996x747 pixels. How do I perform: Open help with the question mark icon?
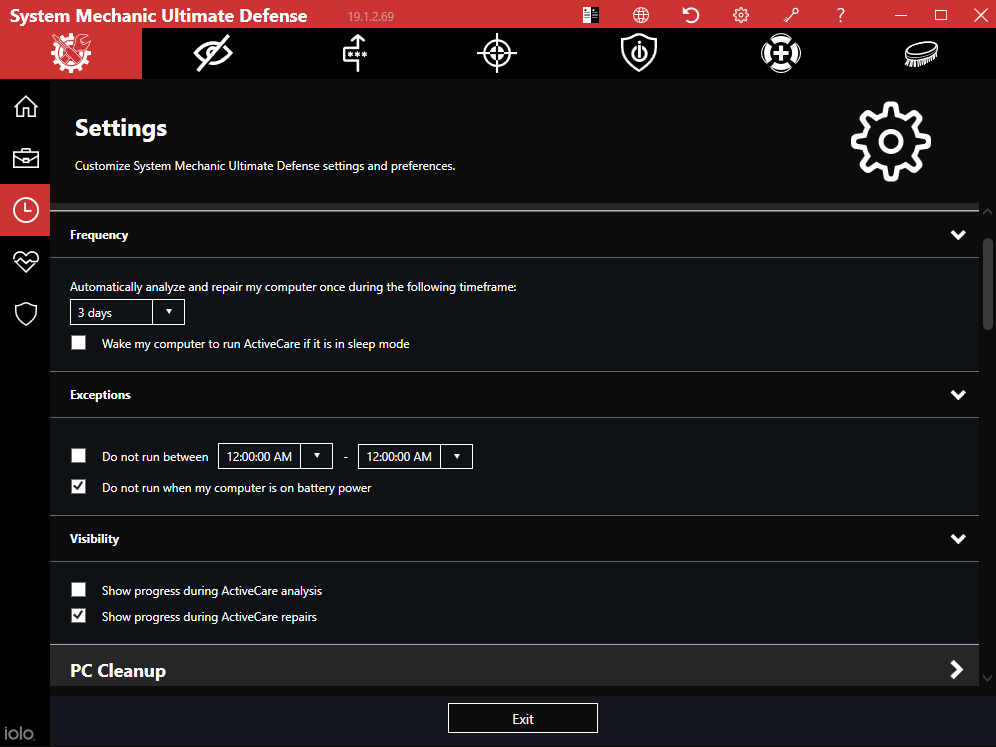pos(840,15)
